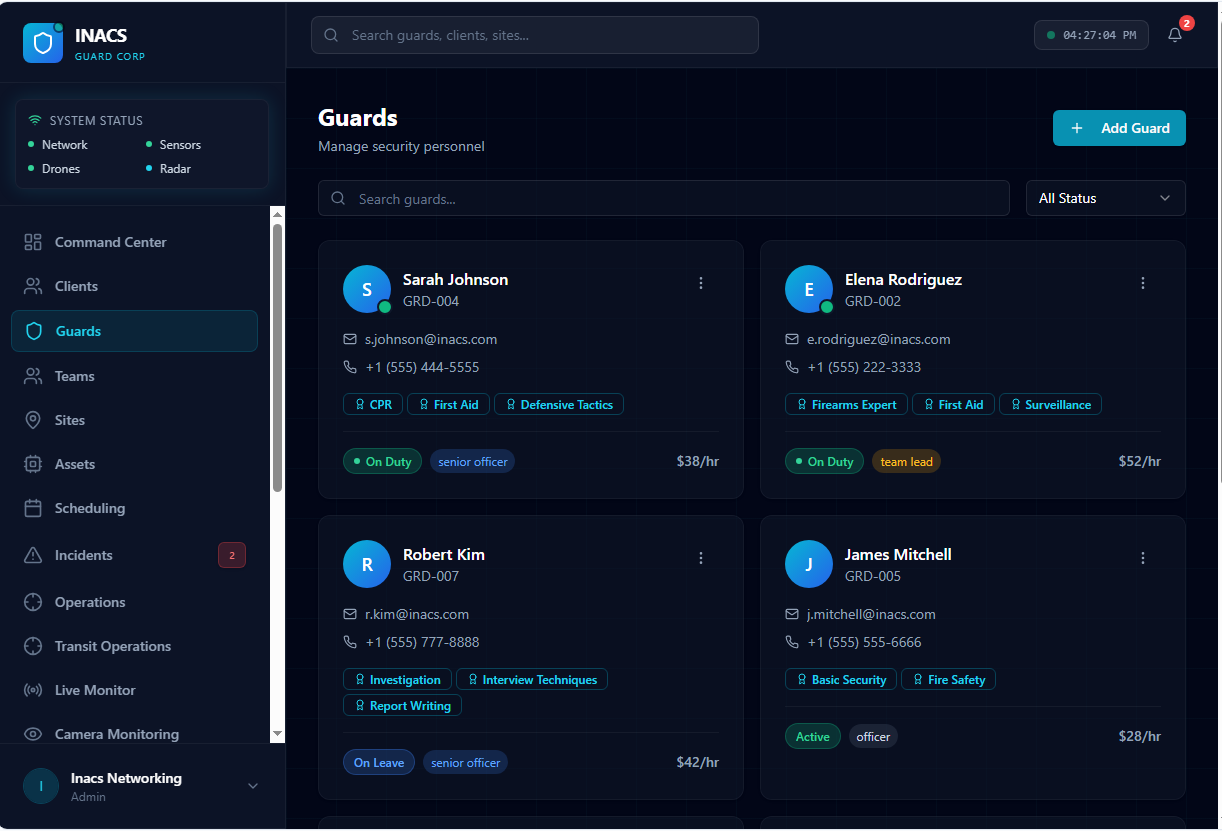Screen dimensions: 1222x831
Task: Open the Command Center page
Action: coord(134,242)
